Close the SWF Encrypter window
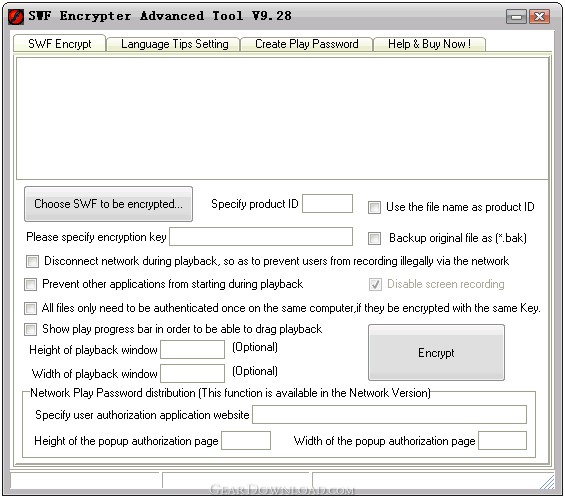Image resolution: width=565 pixels, height=498 pixels. point(539,17)
